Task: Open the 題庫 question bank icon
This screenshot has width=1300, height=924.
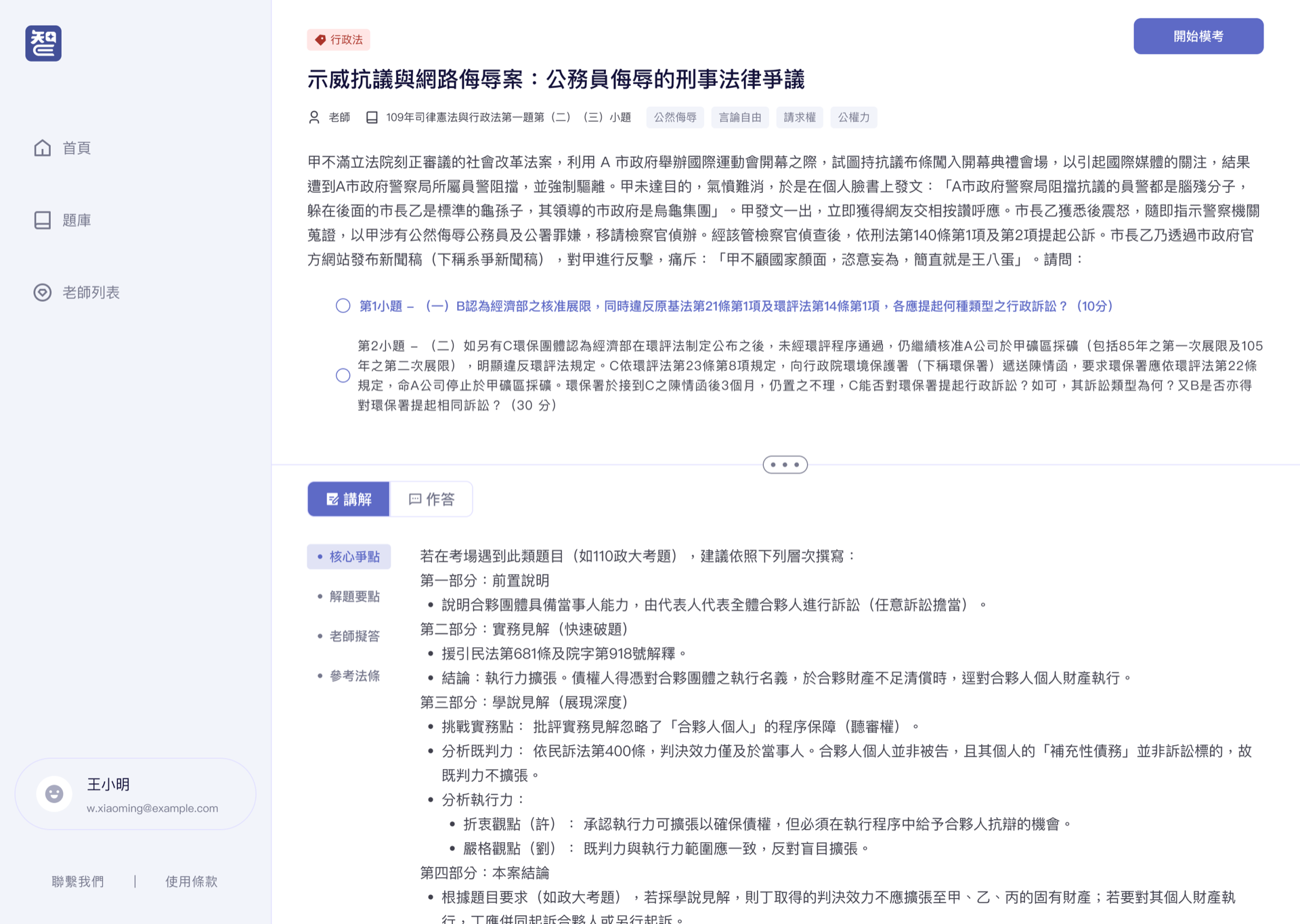Action: [42, 219]
